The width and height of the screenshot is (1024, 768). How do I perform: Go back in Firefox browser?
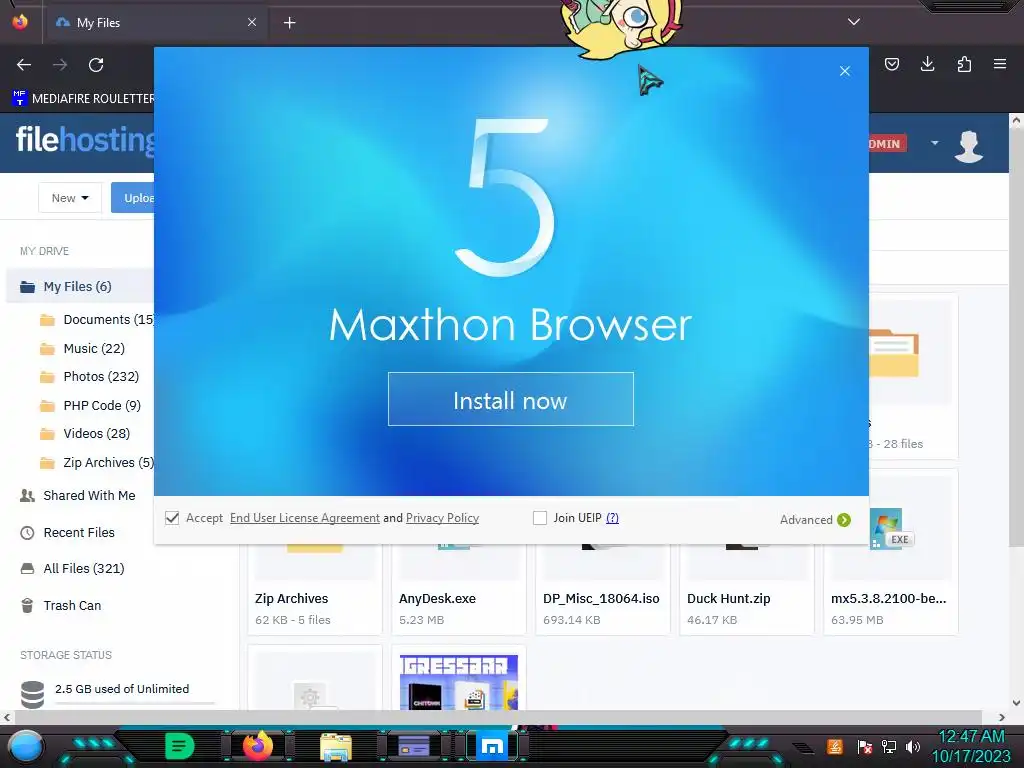click(x=24, y=65)
